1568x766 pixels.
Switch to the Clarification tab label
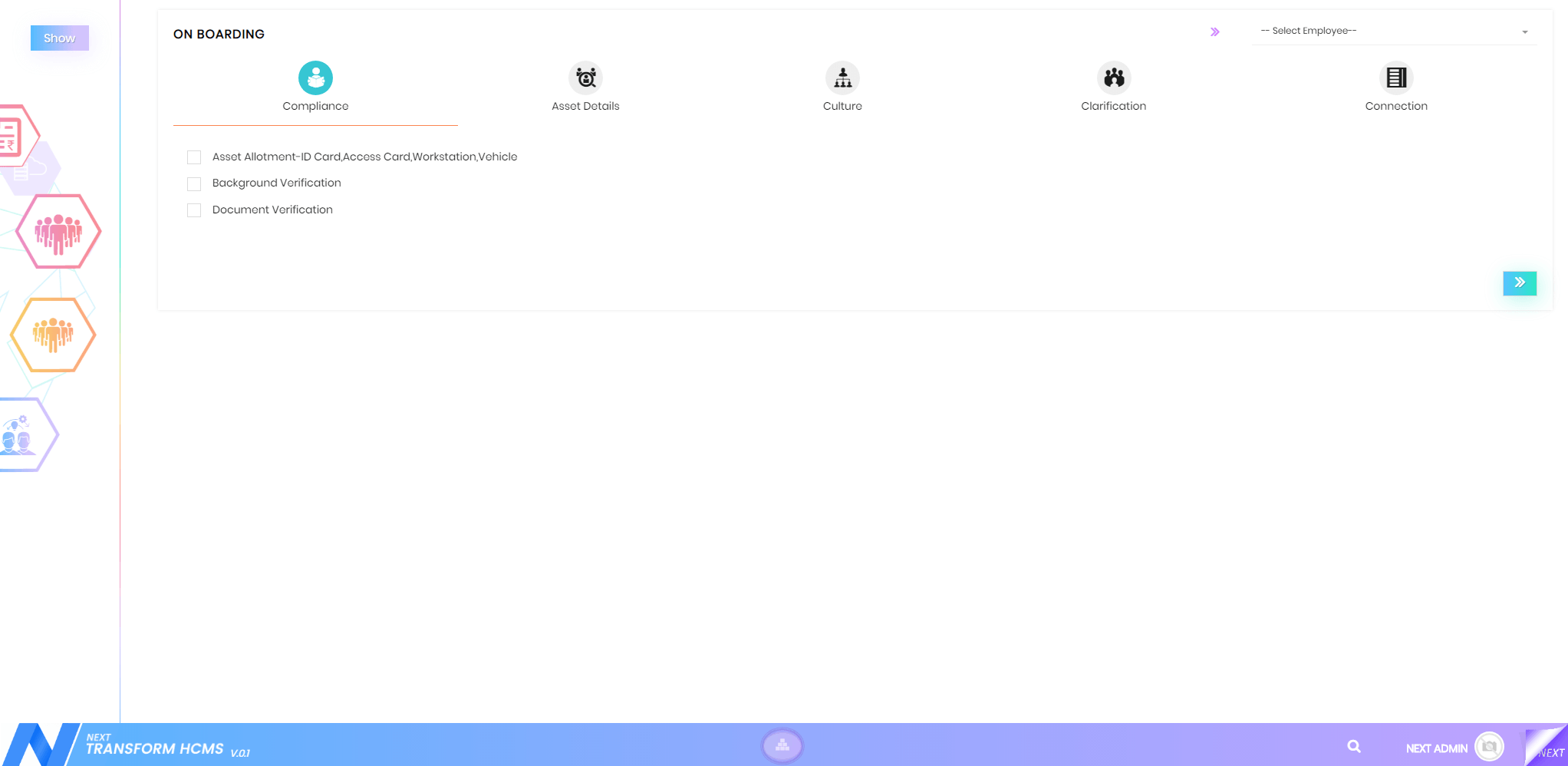pyautogui.click(x=1113, y=107)
